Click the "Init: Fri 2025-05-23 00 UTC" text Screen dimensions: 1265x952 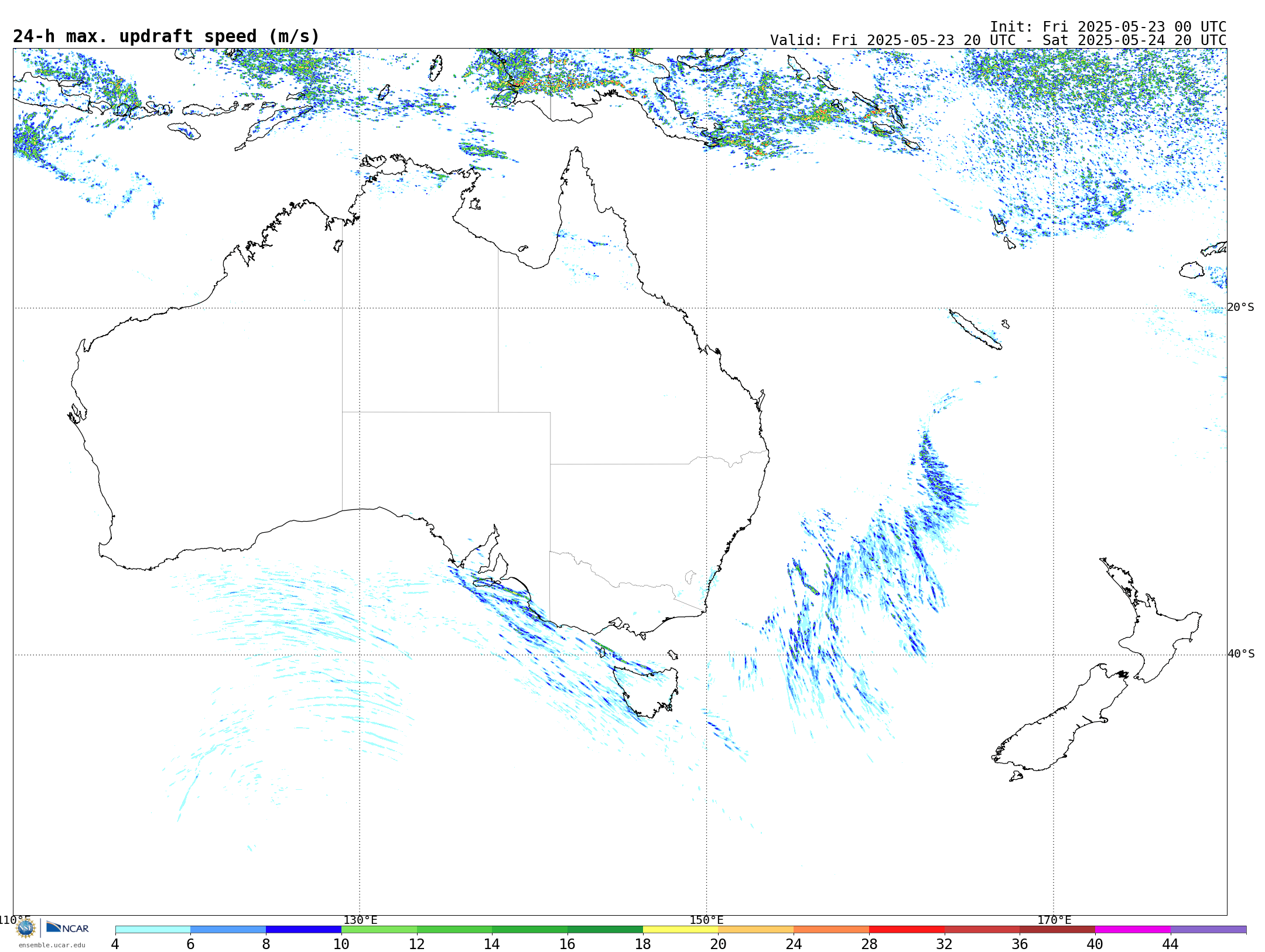pos(1108,27)
